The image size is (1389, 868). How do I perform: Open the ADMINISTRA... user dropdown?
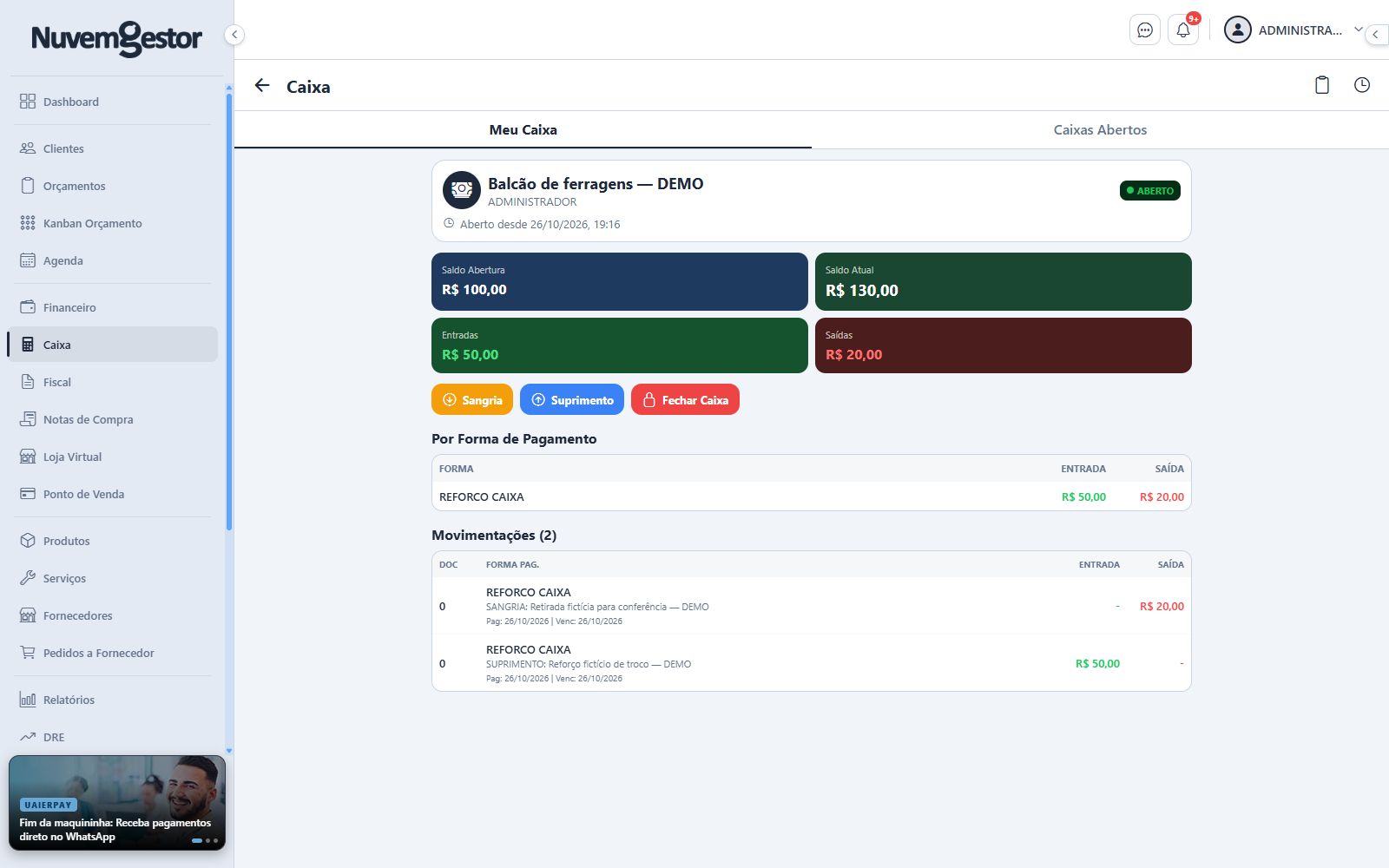coord(1294,30)
